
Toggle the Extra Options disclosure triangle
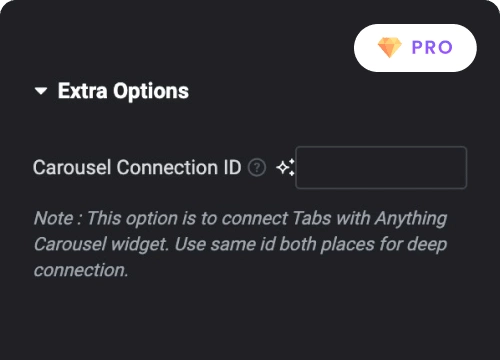pos(41,91)
